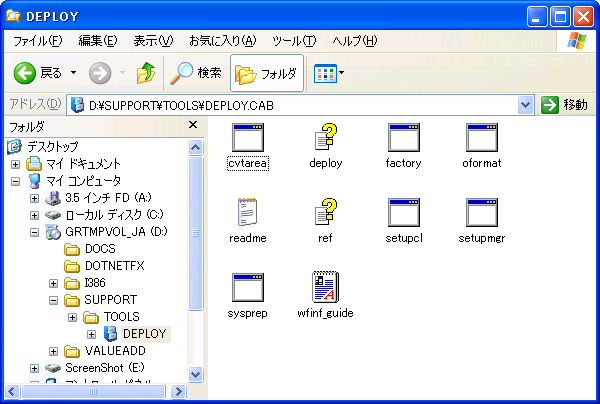Maximize the DEPLOY window
The width and height of the screenshot is (600, 404).
point(560,16)
